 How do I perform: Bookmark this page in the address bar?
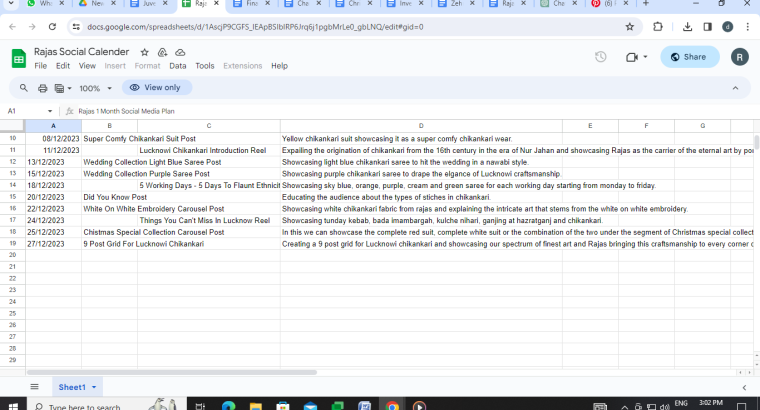coord(629,27)
